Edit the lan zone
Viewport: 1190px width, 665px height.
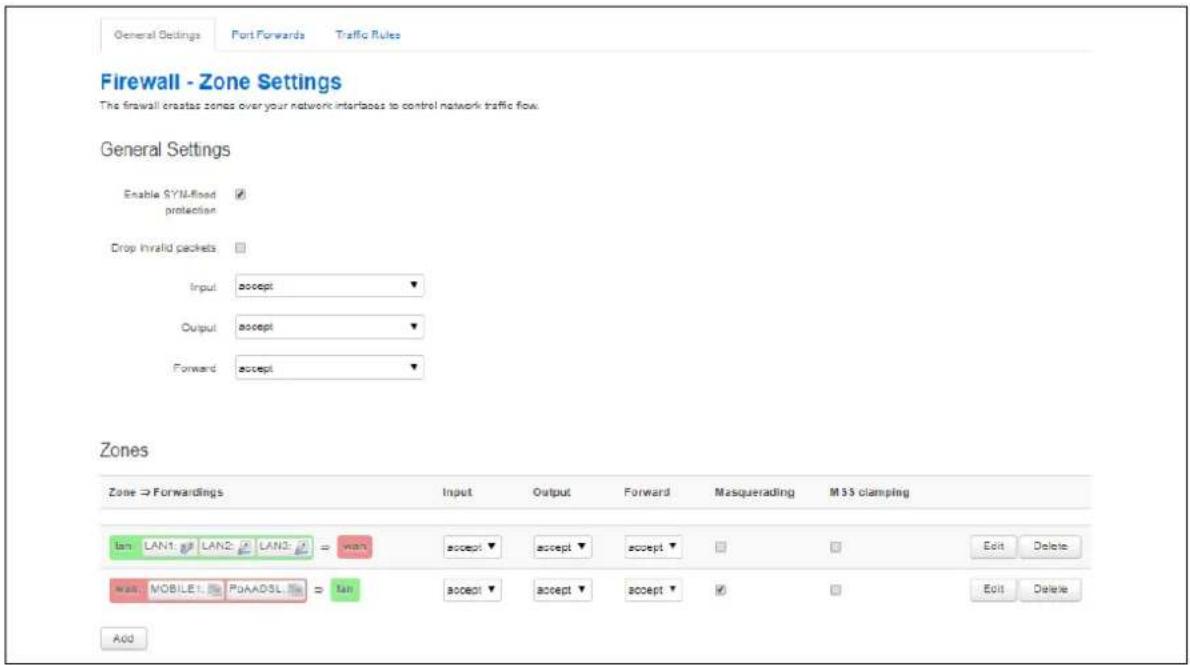pos(993,547)
